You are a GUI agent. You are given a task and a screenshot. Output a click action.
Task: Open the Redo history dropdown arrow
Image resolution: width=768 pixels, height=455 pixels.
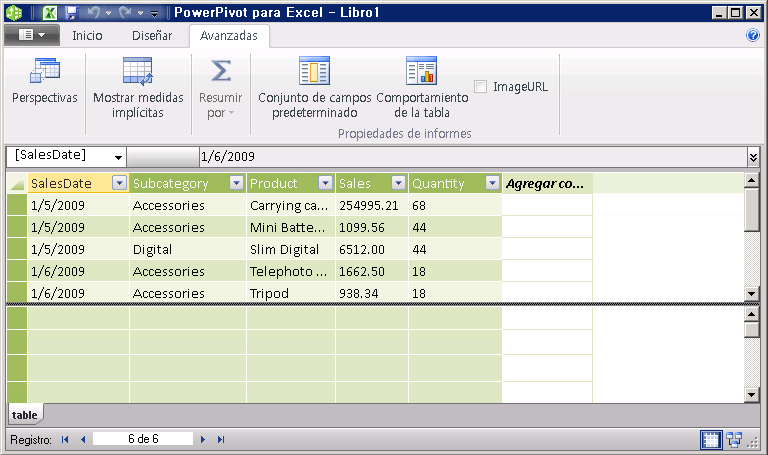click(x=140, y=13)
